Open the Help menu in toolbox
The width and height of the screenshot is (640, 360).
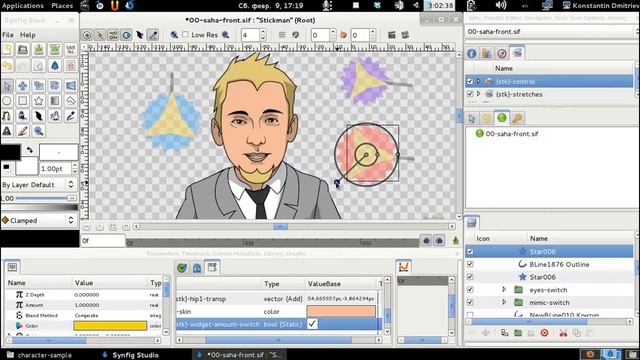(28, 35)
